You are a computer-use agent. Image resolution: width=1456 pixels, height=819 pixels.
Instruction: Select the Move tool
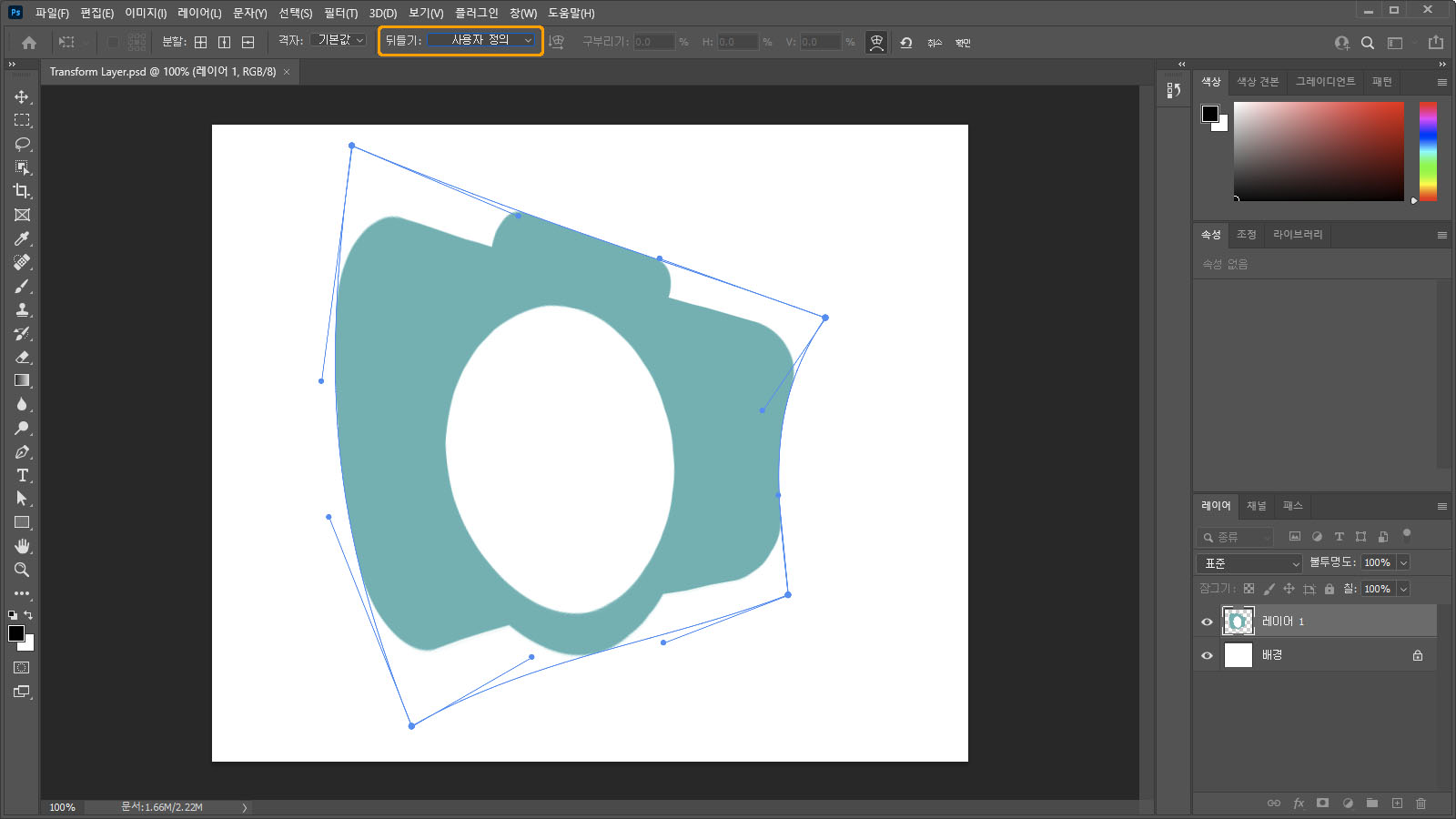pos(22,96)
